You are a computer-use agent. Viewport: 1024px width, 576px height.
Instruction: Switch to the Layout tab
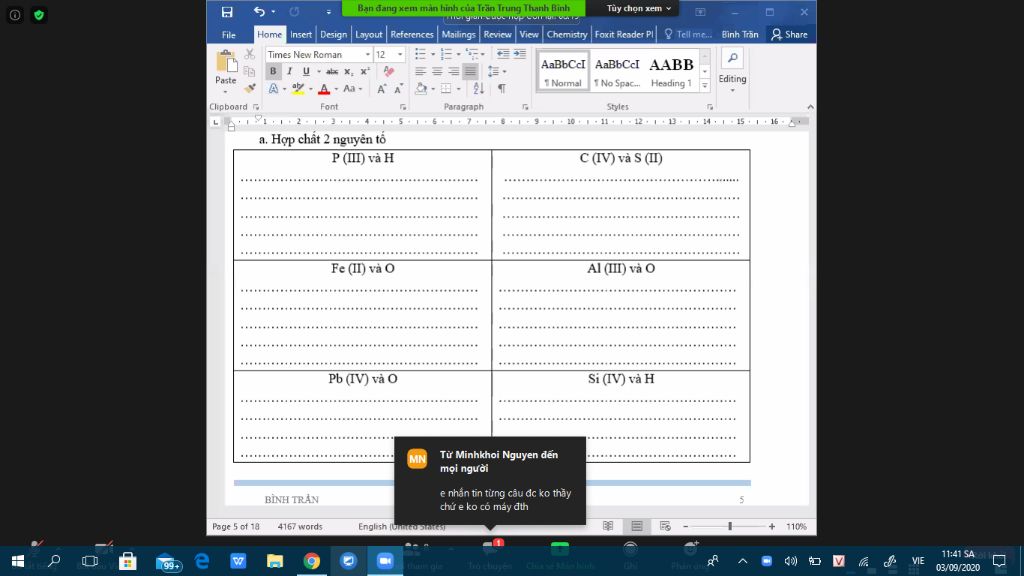(368, 35)
